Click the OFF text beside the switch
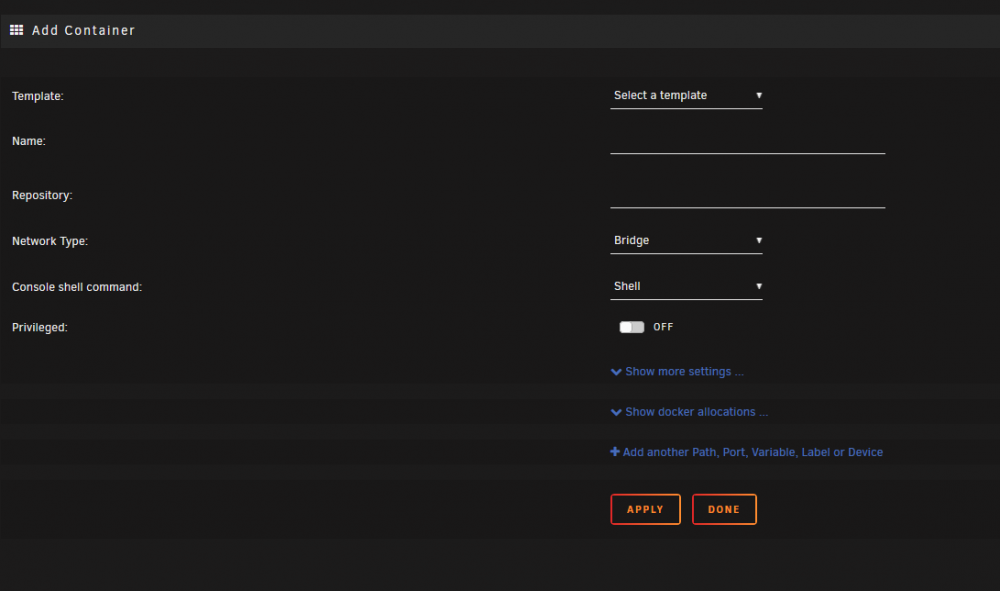The width and height of the screenshot is (1000, 591). coord(663,327)
